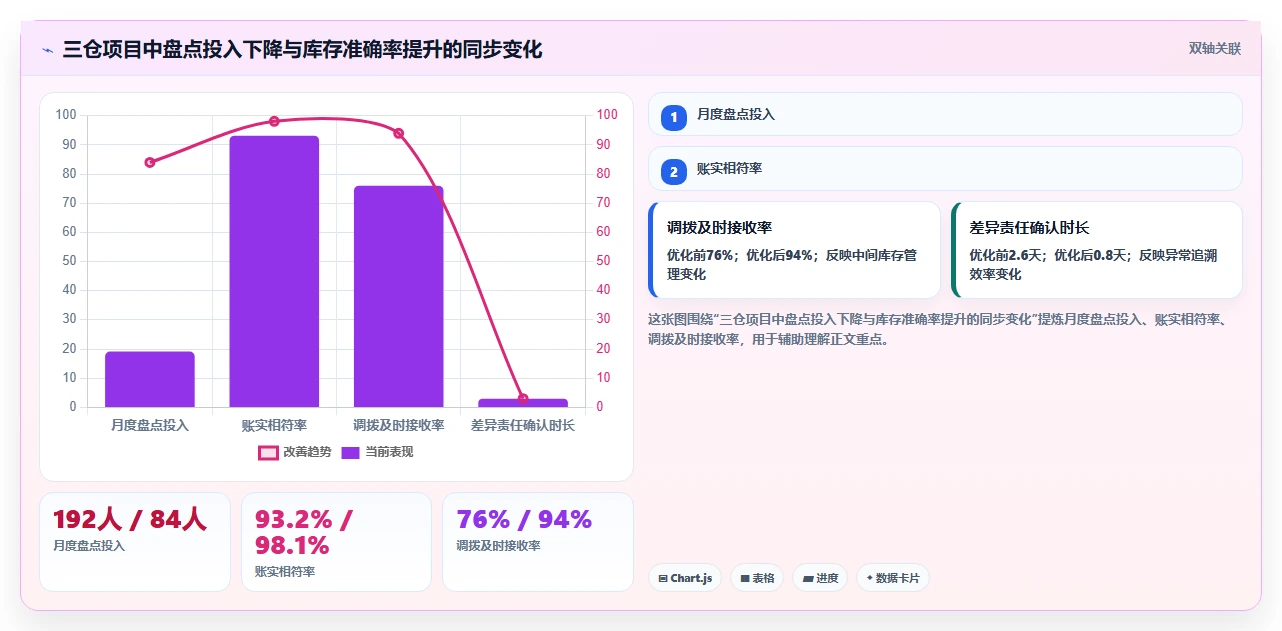Click right pink axis value 50
Screen dimensions: 1282x631
(x=604, y=261)
